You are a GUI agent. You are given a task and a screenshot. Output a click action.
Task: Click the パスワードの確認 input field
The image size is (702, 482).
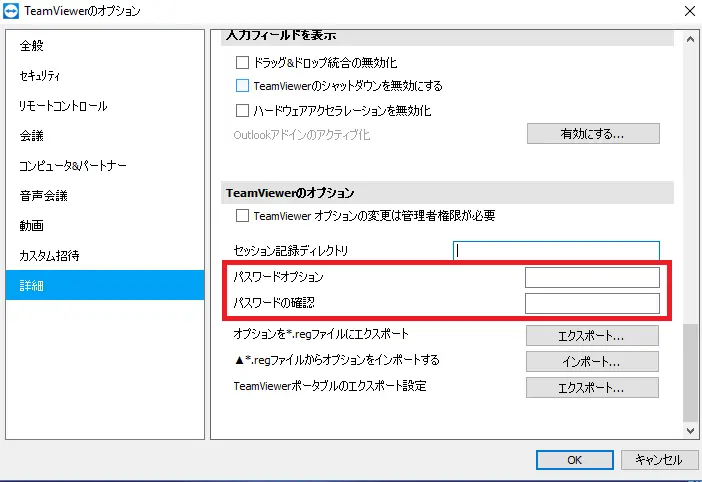point(592,303)
